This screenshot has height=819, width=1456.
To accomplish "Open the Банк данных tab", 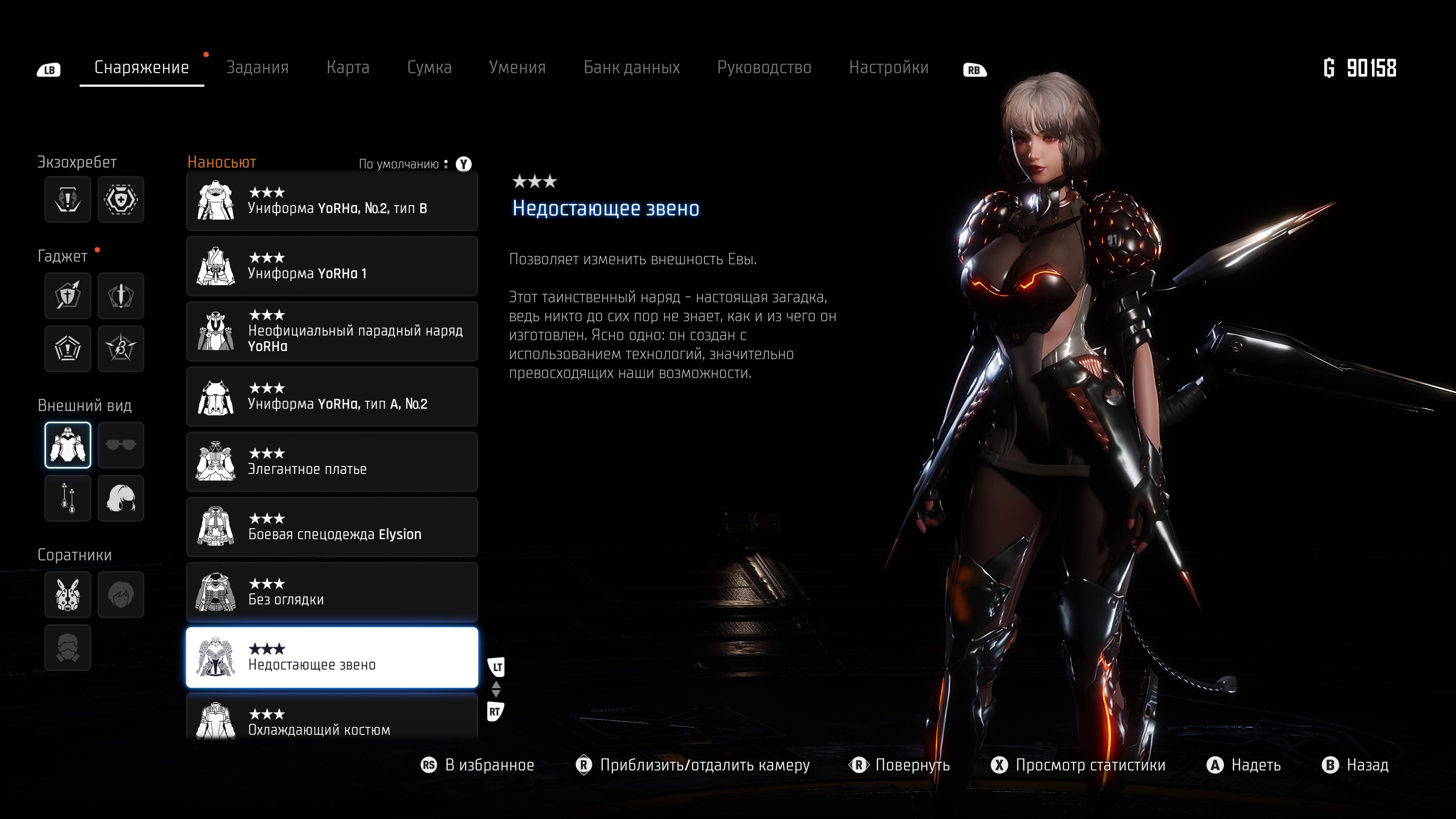I will tap(631, 67).
